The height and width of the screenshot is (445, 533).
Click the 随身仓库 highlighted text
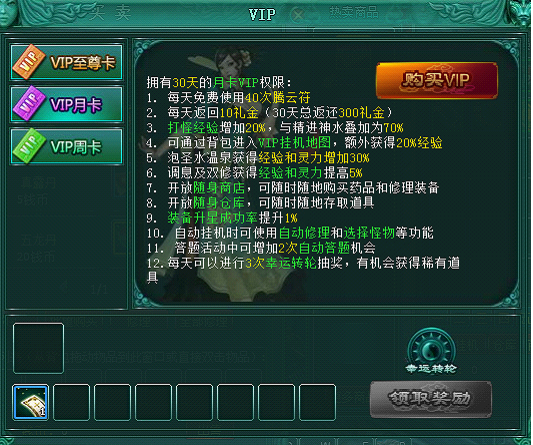tap(219, 203)
